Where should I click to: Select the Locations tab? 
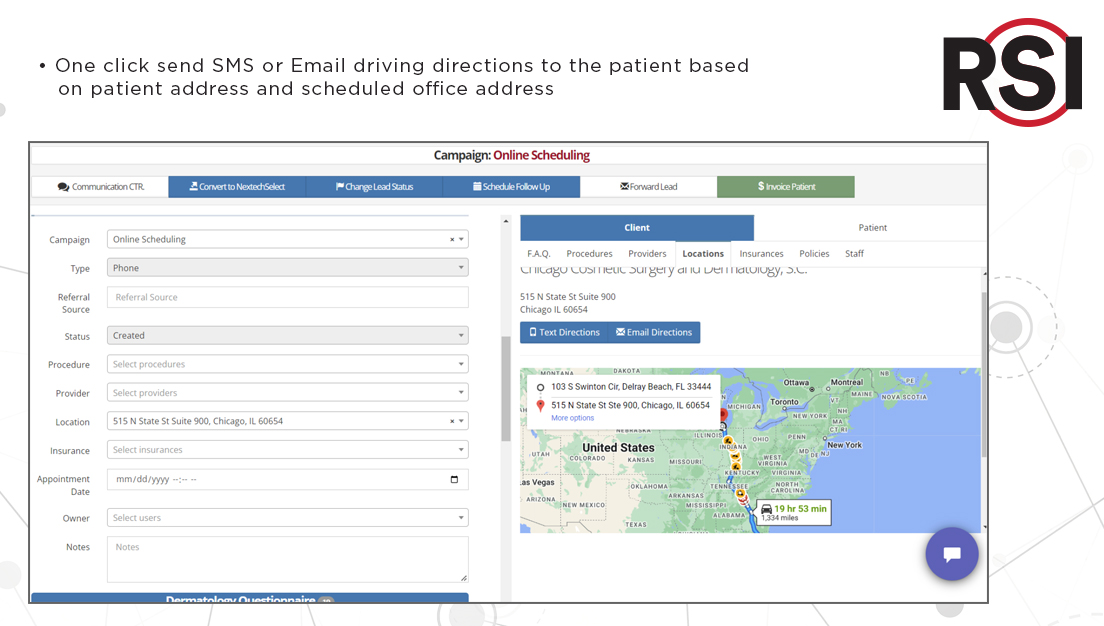703,253
